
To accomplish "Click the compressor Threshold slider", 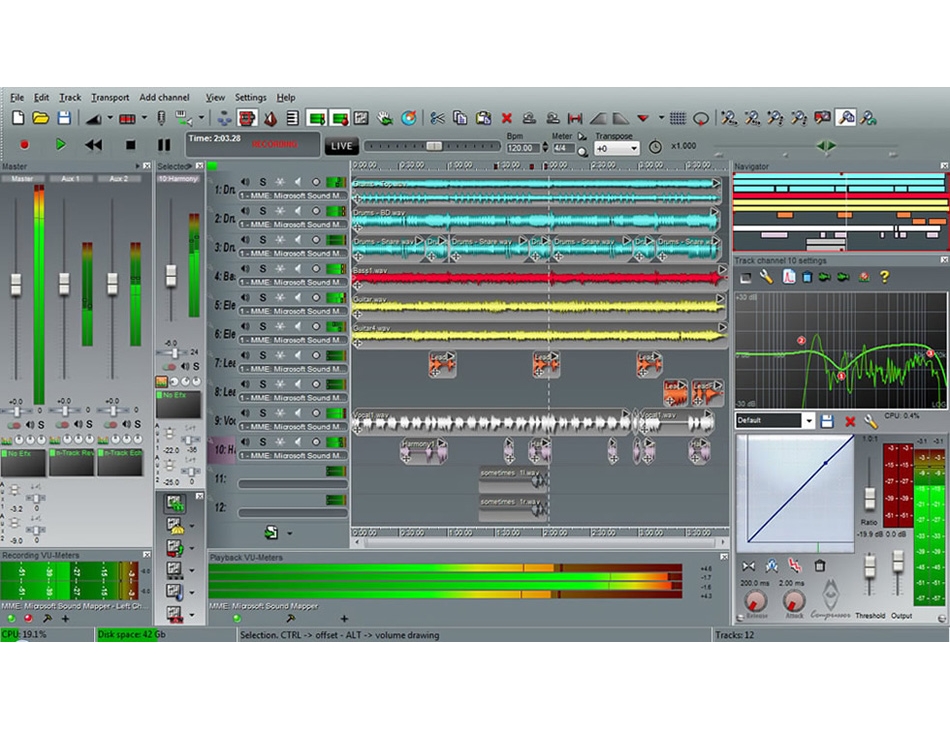I will [869, 566].
